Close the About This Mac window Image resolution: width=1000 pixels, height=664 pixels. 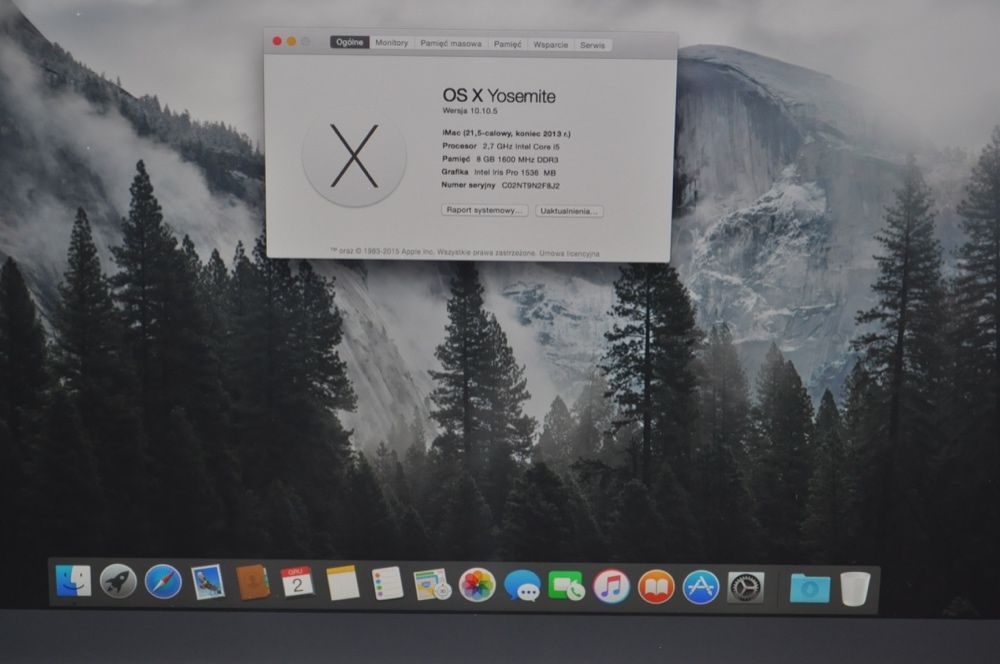pos(277,41)
